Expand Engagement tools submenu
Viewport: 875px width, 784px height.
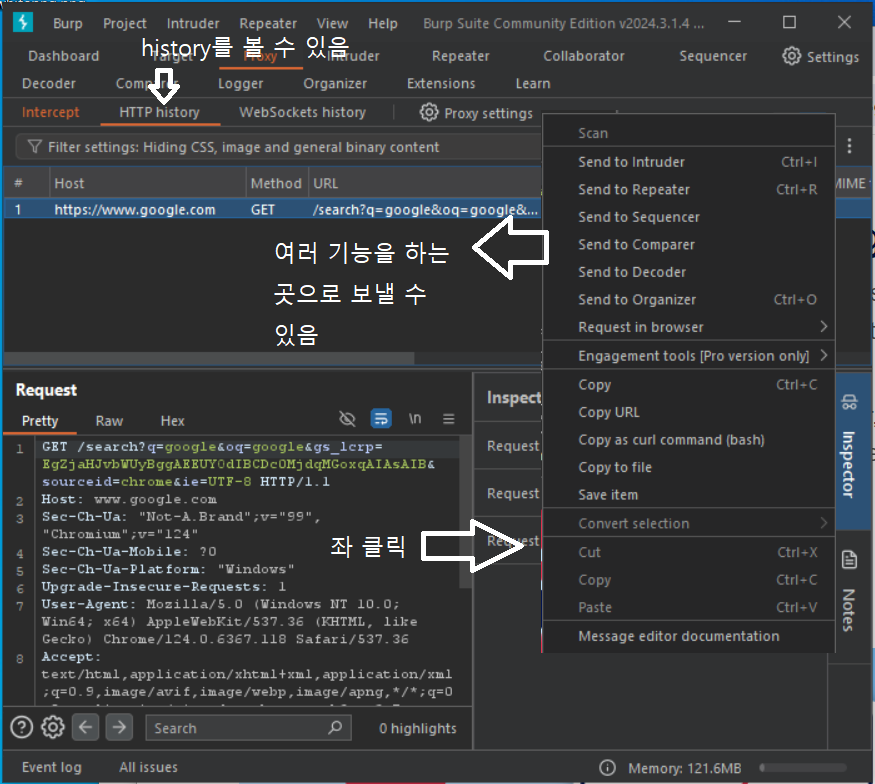click(689, 356)
